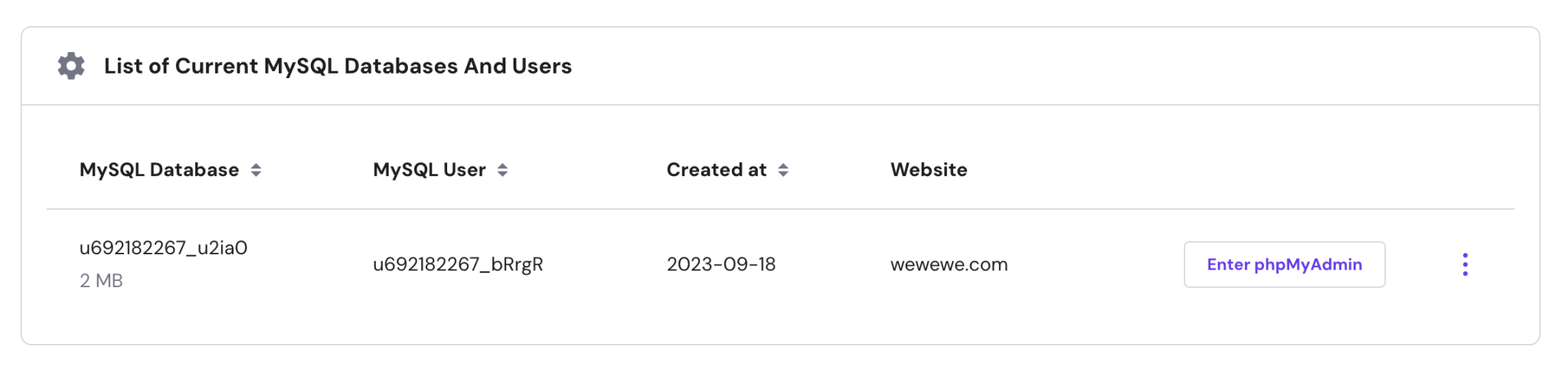Click the down arrow next to Created at
The height and width of the screenshot is (370, 1568).
point(783,175)
